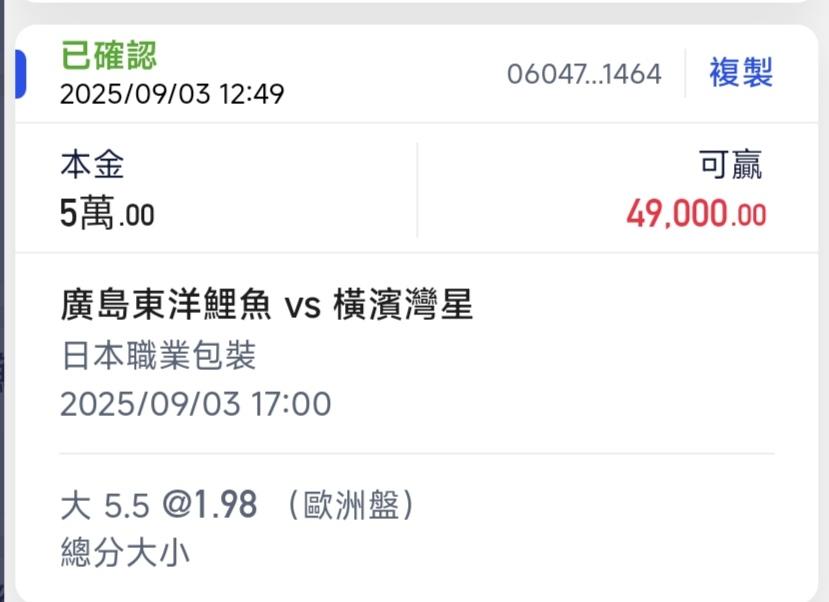The height and width of the screenshot is (602, 829).
Task: Tap the (歐洲盤) odds format label
Action: 343,506
